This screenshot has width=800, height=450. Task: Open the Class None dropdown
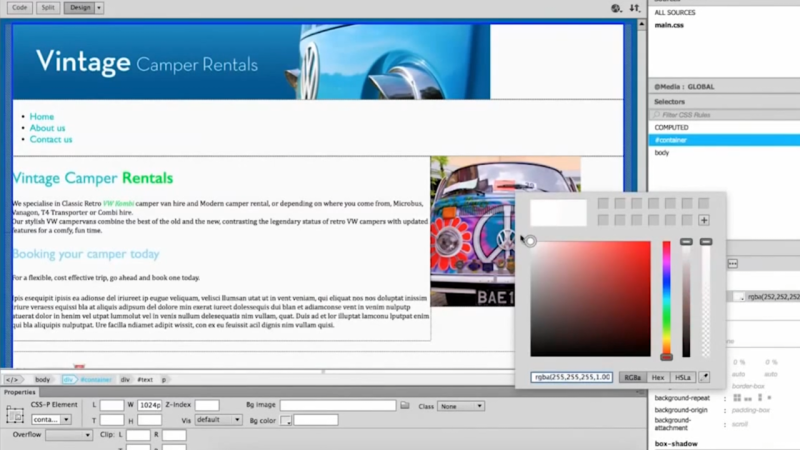coord(461,406)
